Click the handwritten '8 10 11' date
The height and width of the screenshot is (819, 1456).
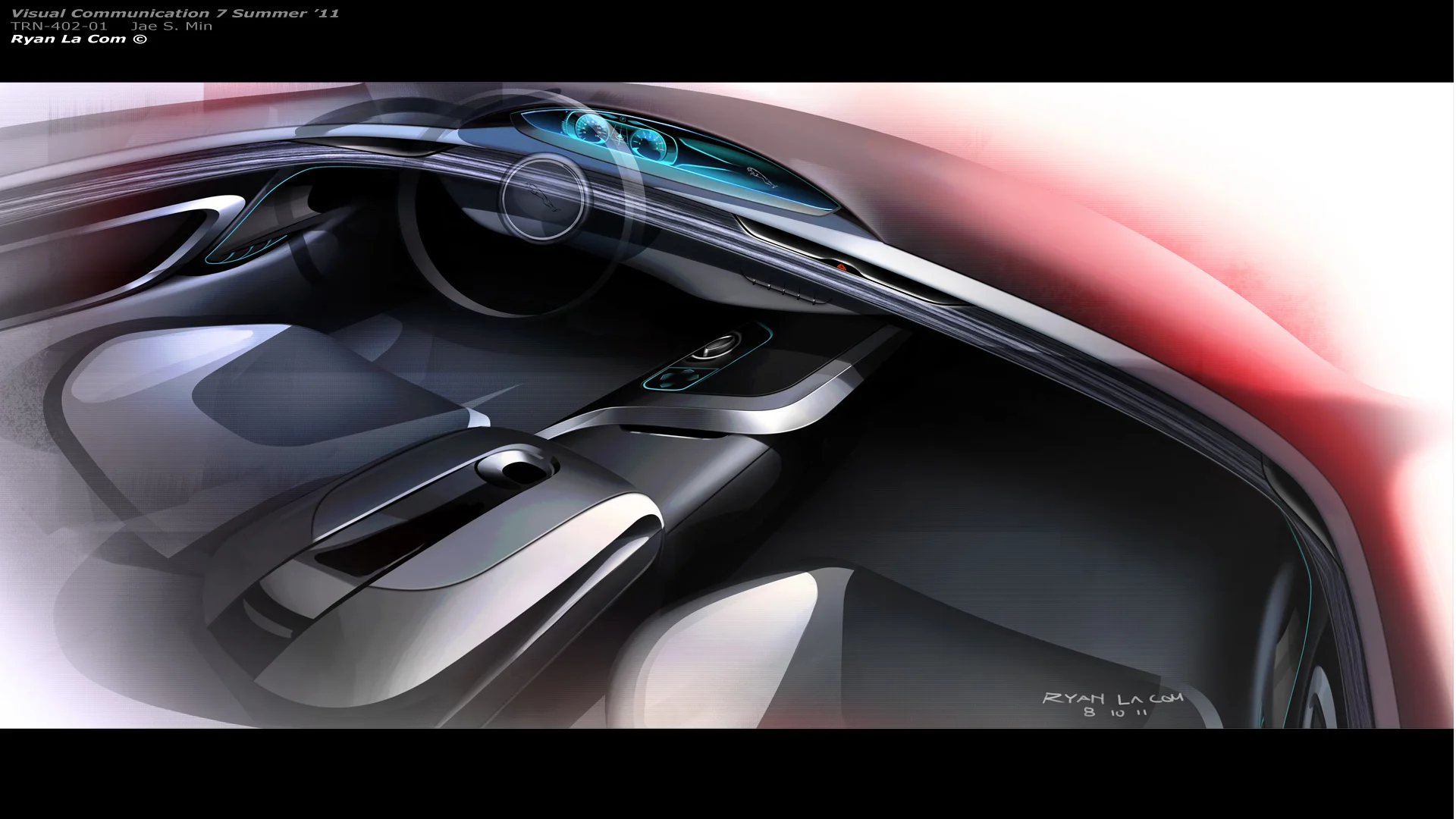tap(1115, 713)
